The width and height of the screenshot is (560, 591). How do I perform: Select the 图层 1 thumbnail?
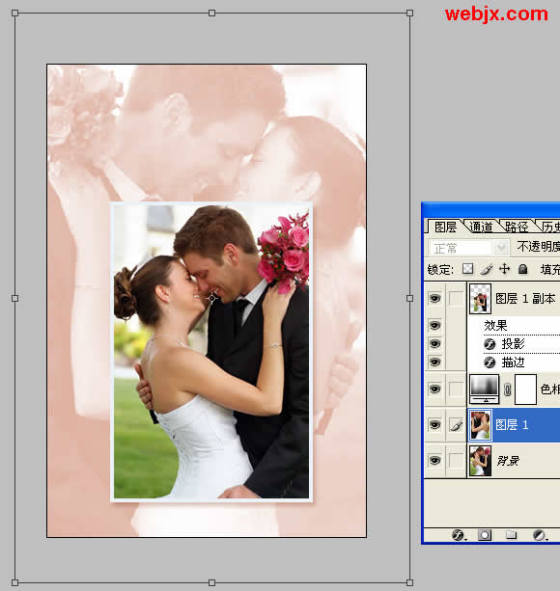tap(480, 425)
